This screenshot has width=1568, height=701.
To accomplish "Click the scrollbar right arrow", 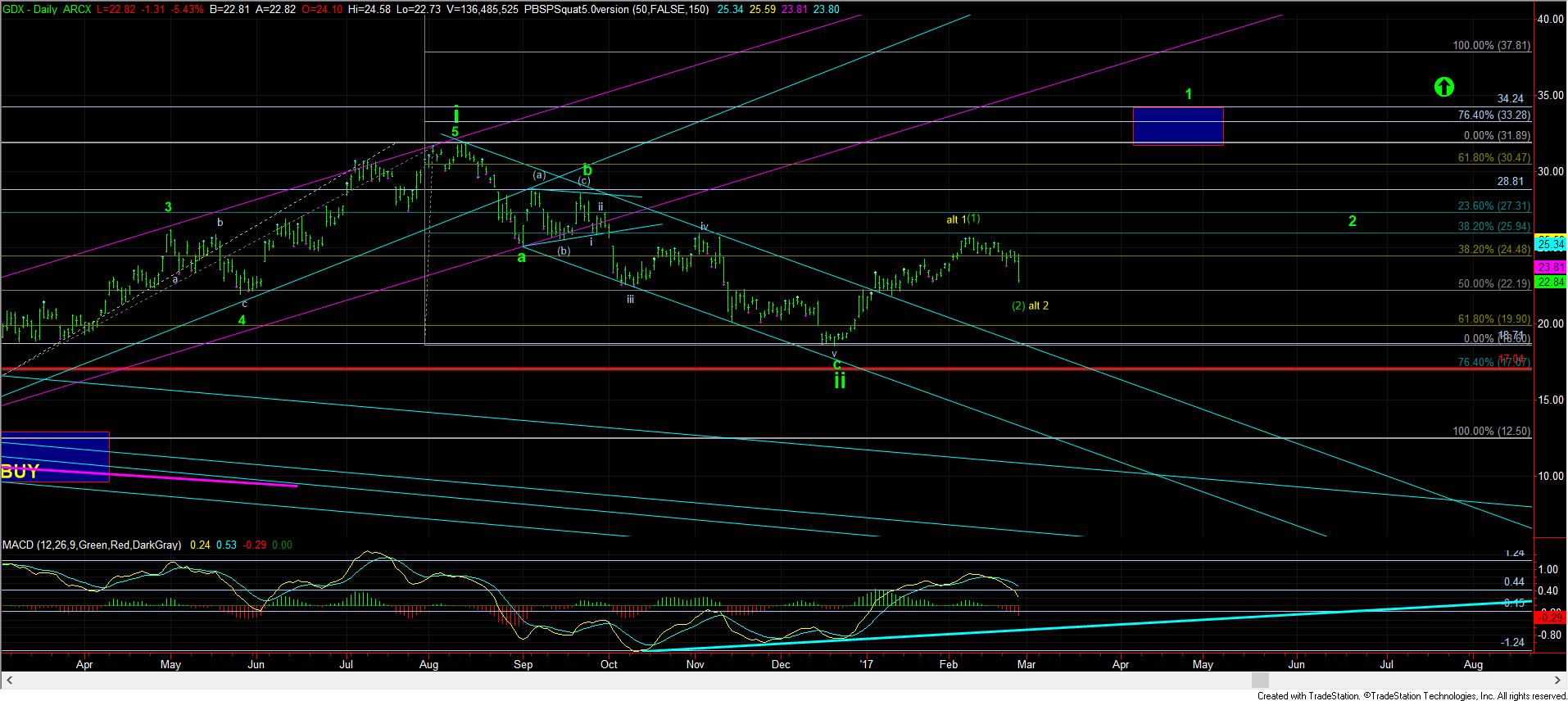I will point(1557,681).
